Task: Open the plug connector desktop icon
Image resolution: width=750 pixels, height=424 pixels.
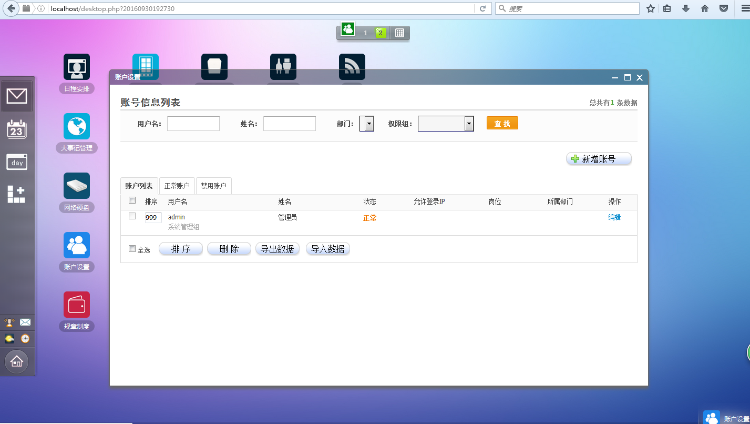Action: (x=283, y=67)
